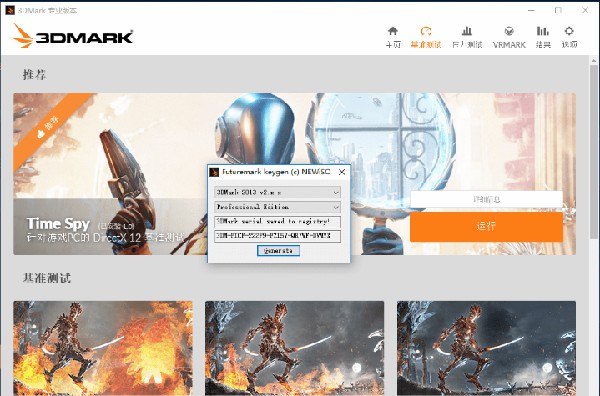Open the Benchmarks (基准测试) tab

pos(426,37)
